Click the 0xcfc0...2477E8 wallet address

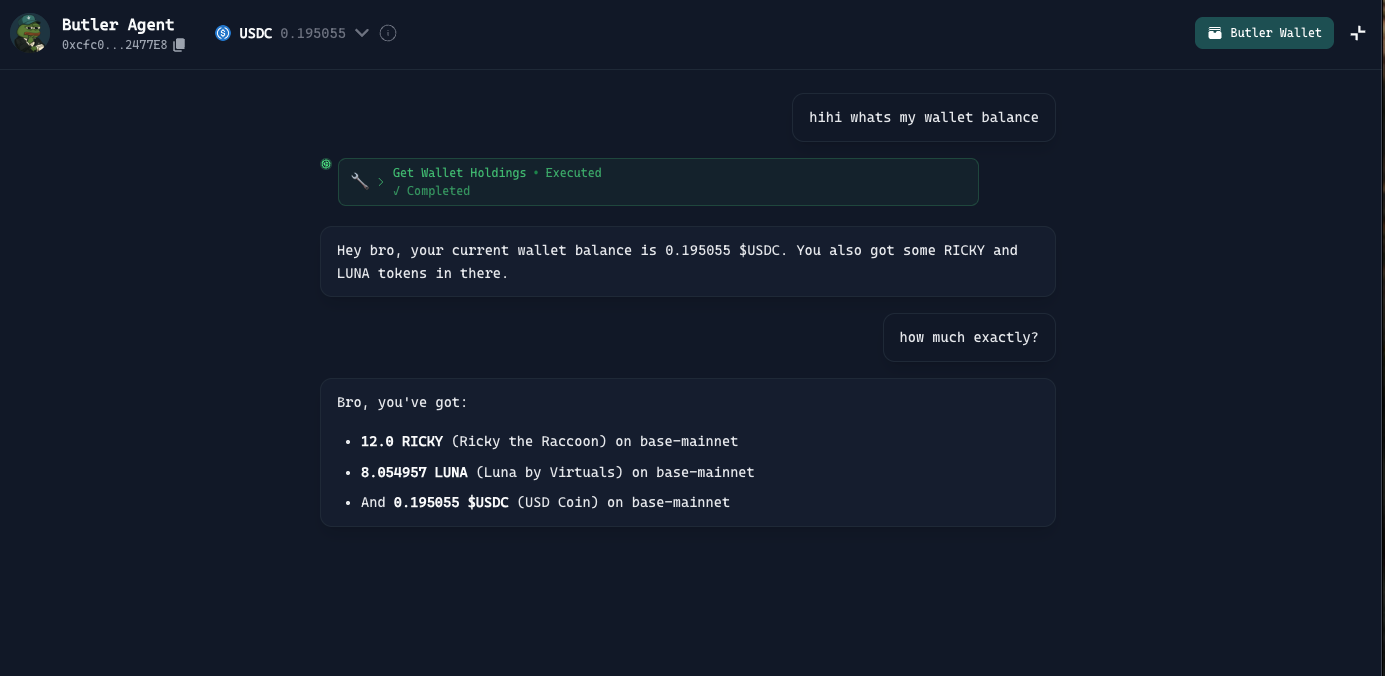[x=114, y=45]
